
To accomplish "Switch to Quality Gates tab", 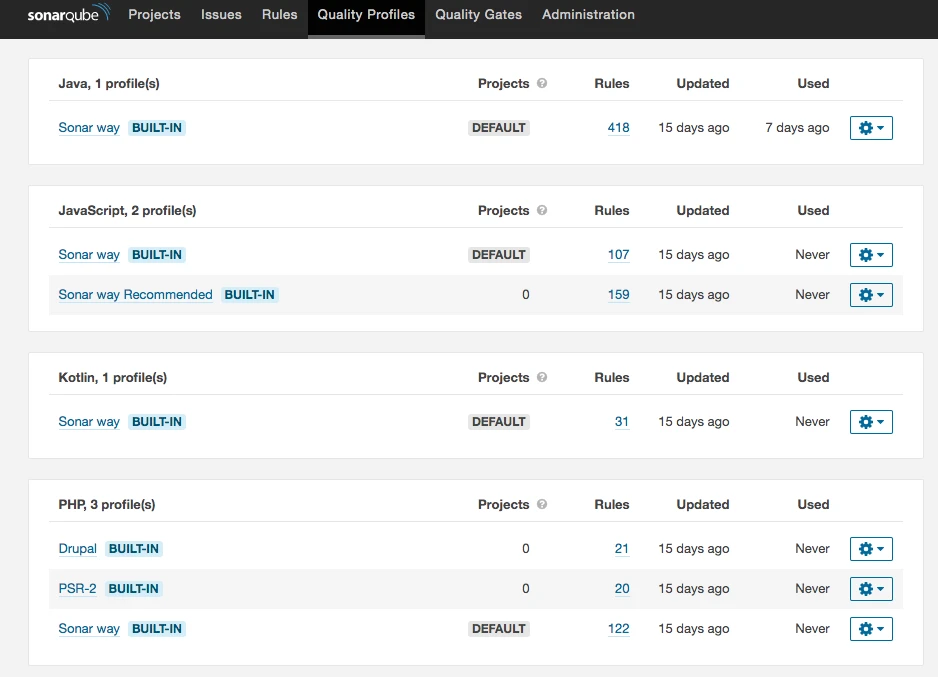I will (478, 14).
